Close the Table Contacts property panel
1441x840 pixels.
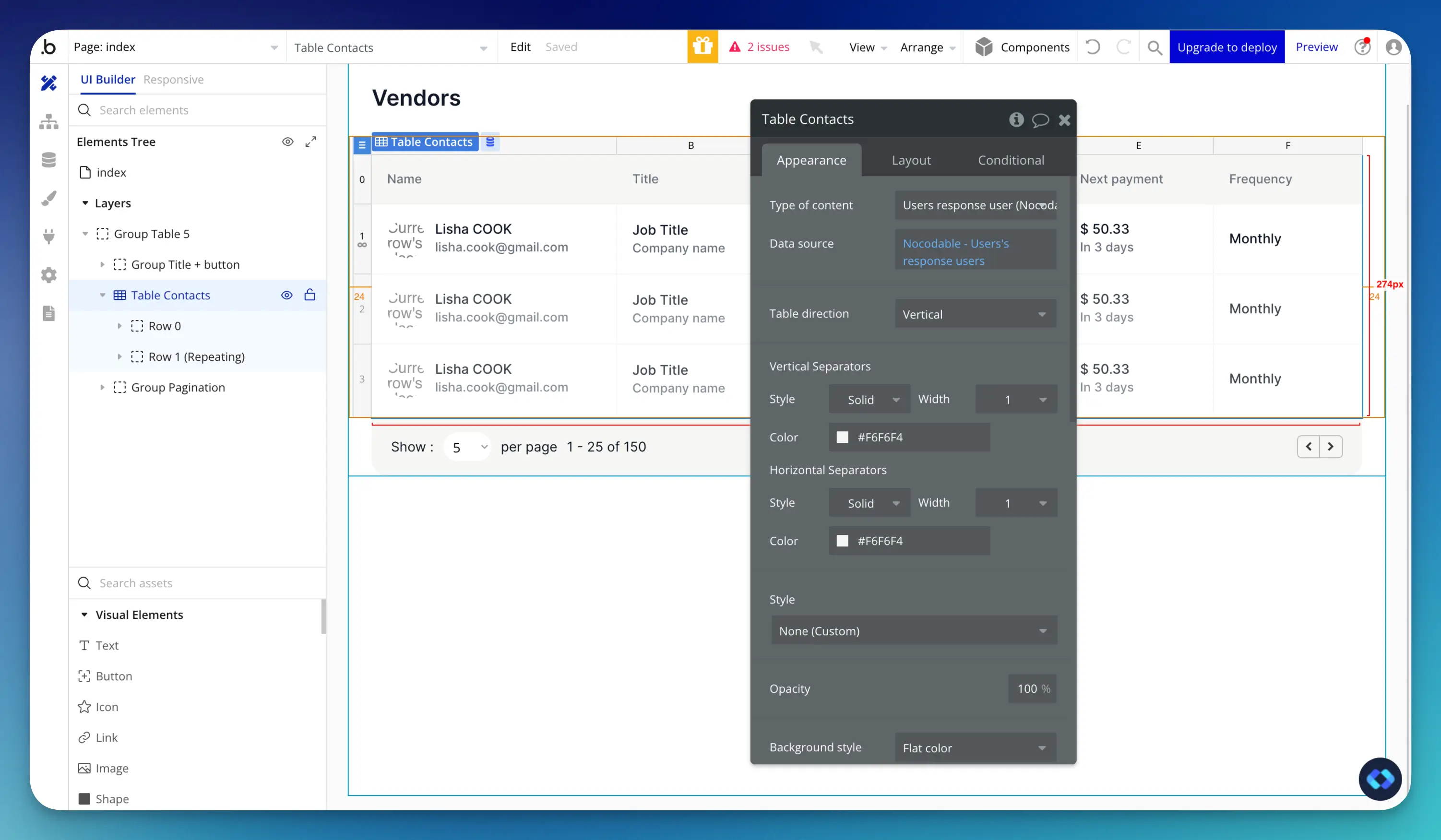click(1064, 120)
